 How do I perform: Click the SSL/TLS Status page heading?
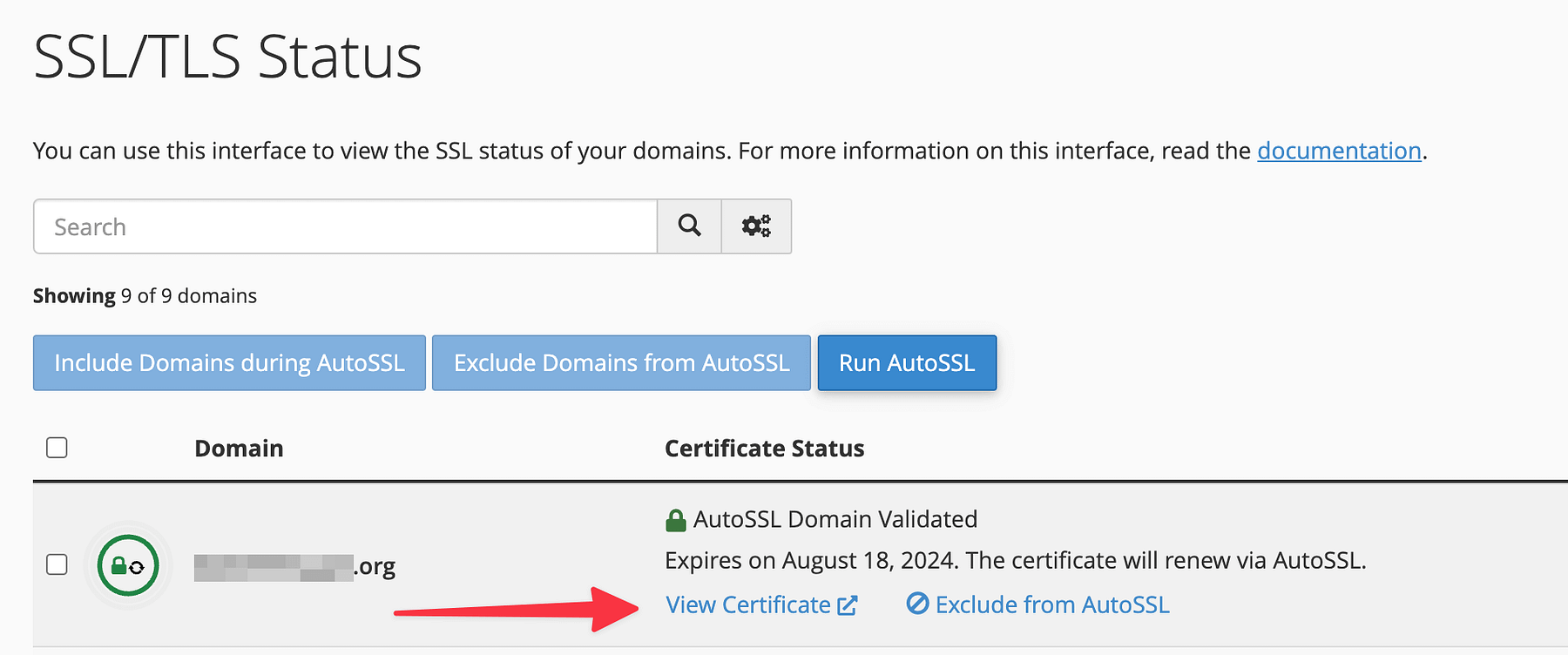pos(227,56)
